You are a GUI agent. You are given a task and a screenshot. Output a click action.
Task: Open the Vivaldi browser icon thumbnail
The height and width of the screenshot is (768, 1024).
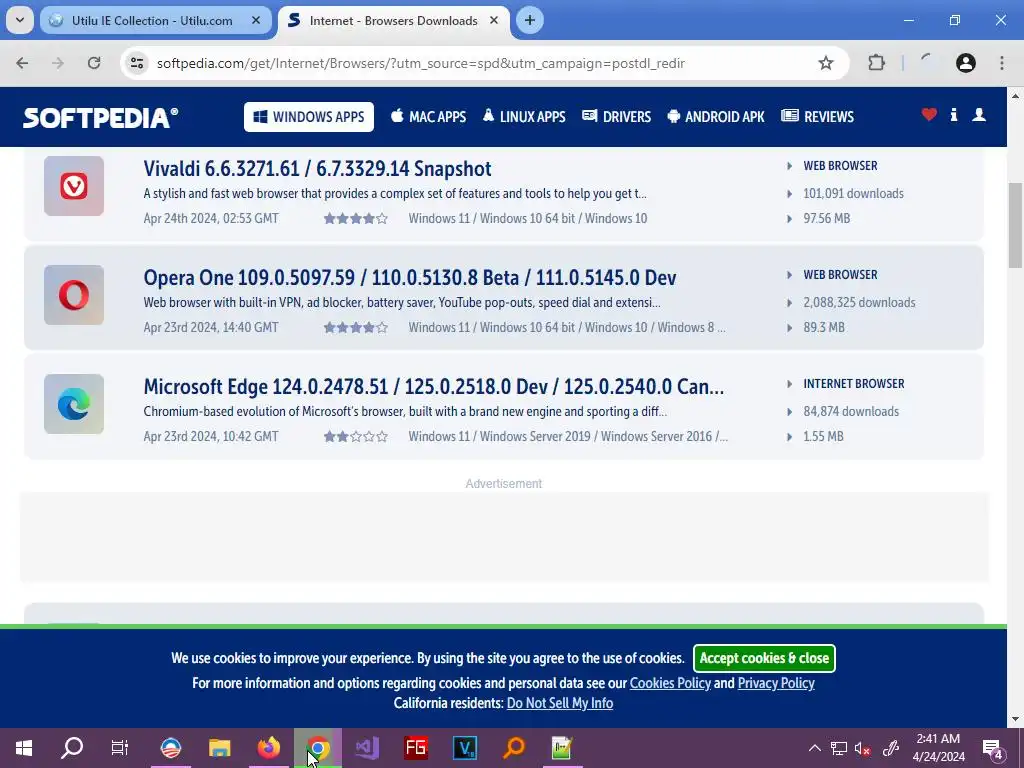(74, 186)
